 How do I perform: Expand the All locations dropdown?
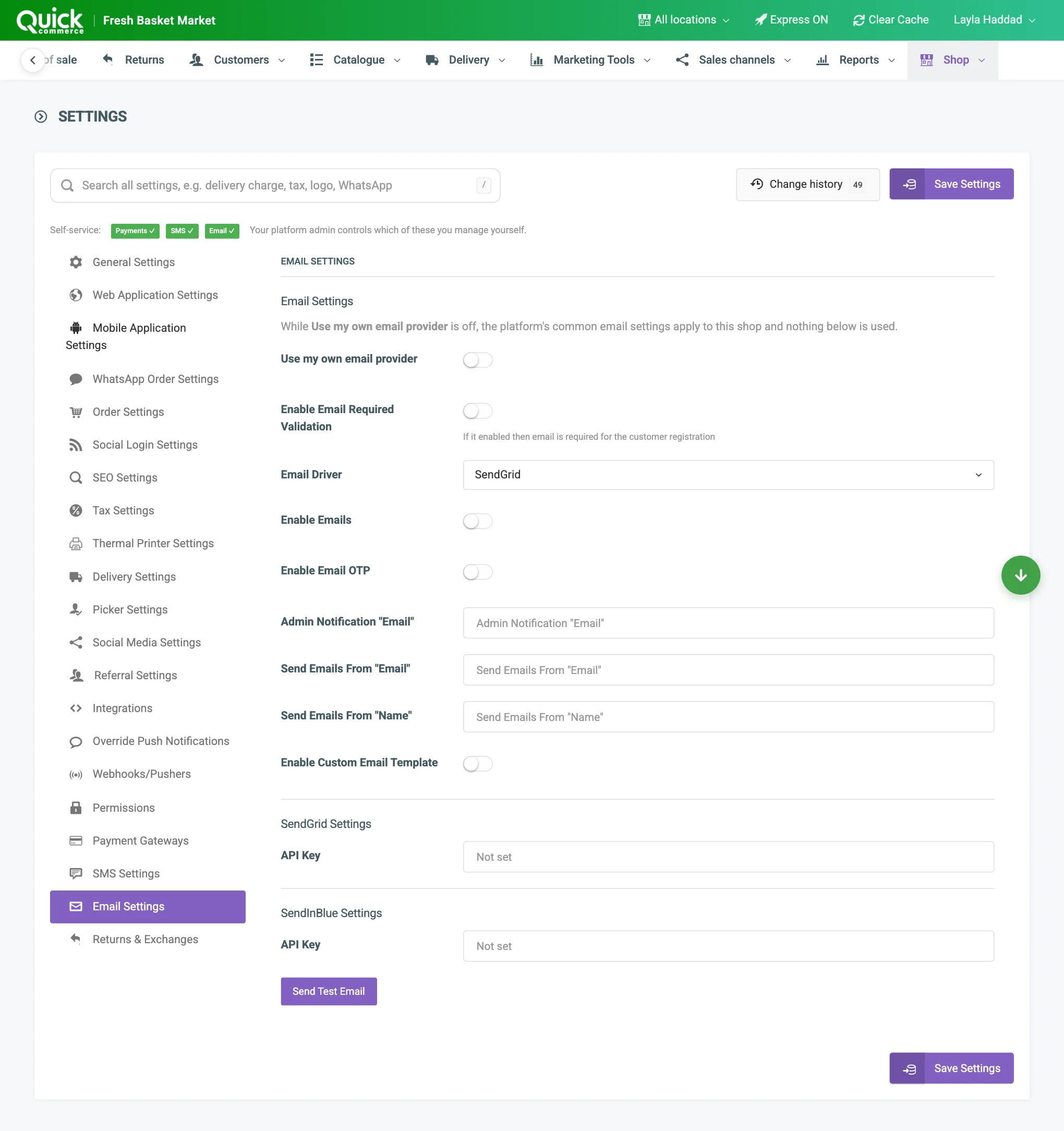coord(684,20)
